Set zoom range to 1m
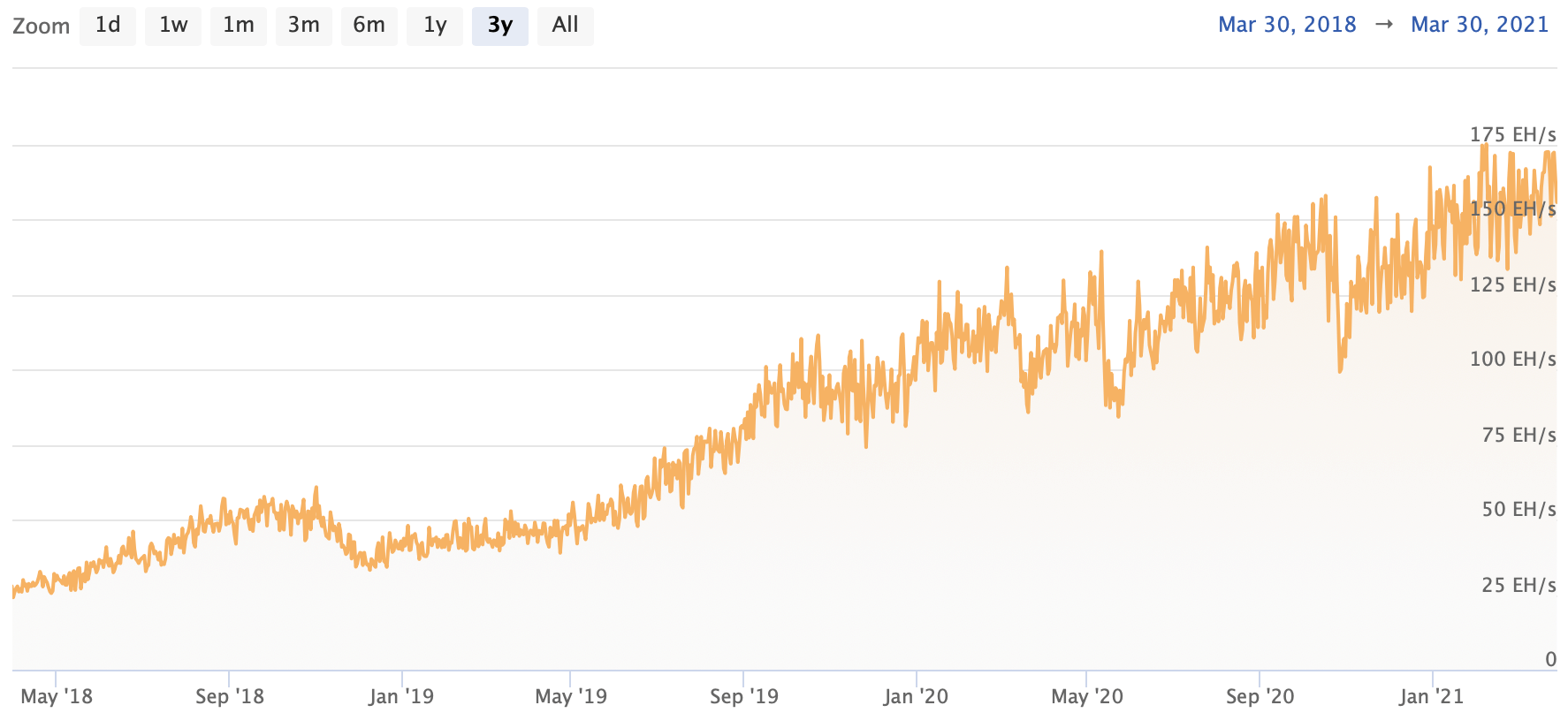This screenshot has width=1568, height=728. (x=239, y=26)
